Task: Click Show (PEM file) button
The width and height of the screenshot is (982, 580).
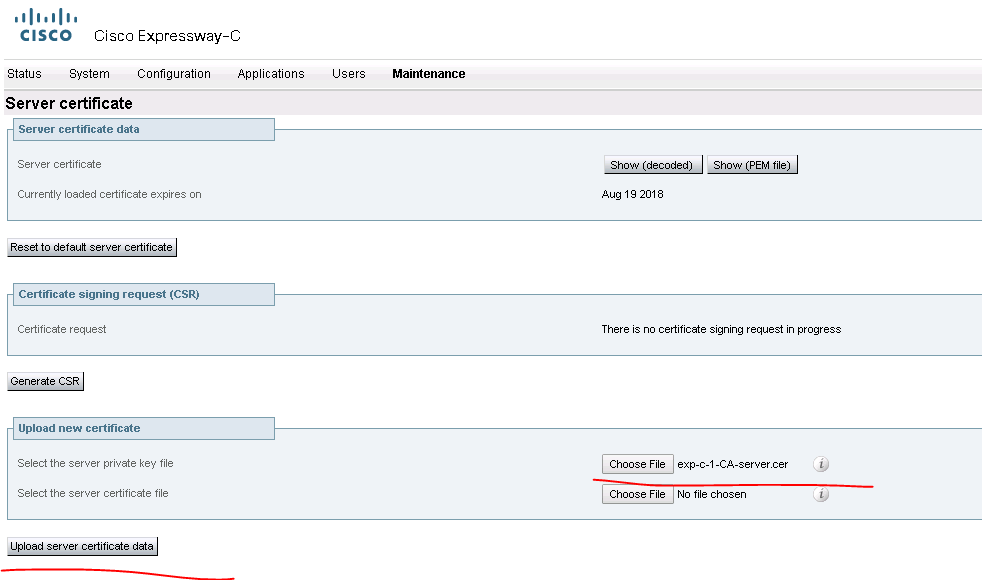Action: click(752, 165)
